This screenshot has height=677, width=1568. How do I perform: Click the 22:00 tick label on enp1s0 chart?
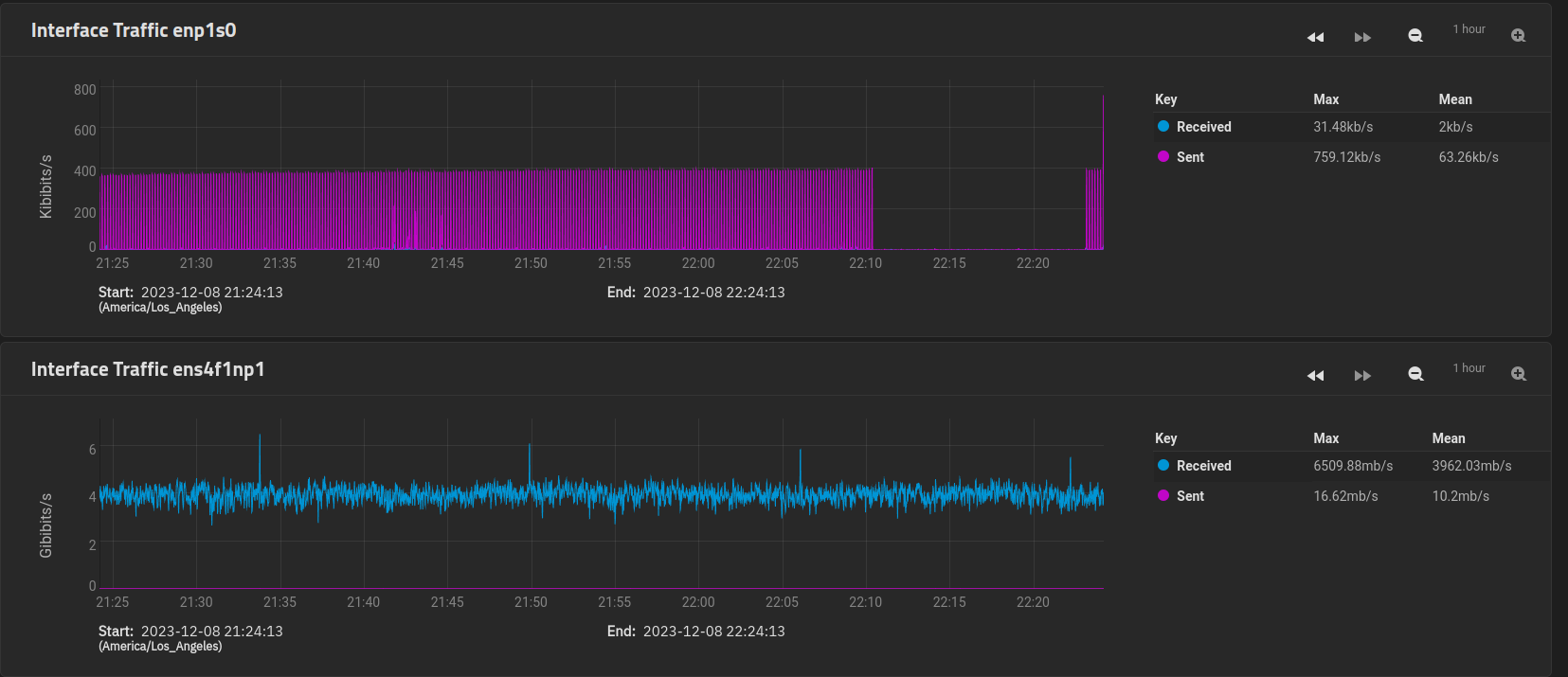[x=698, y=263]
